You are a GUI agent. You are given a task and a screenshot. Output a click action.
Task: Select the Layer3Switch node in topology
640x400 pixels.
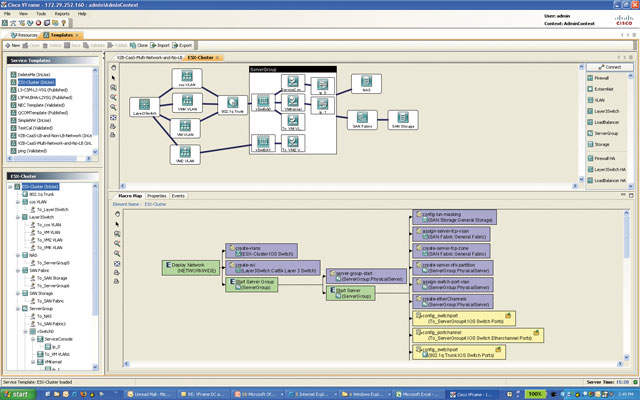point(144,107)
